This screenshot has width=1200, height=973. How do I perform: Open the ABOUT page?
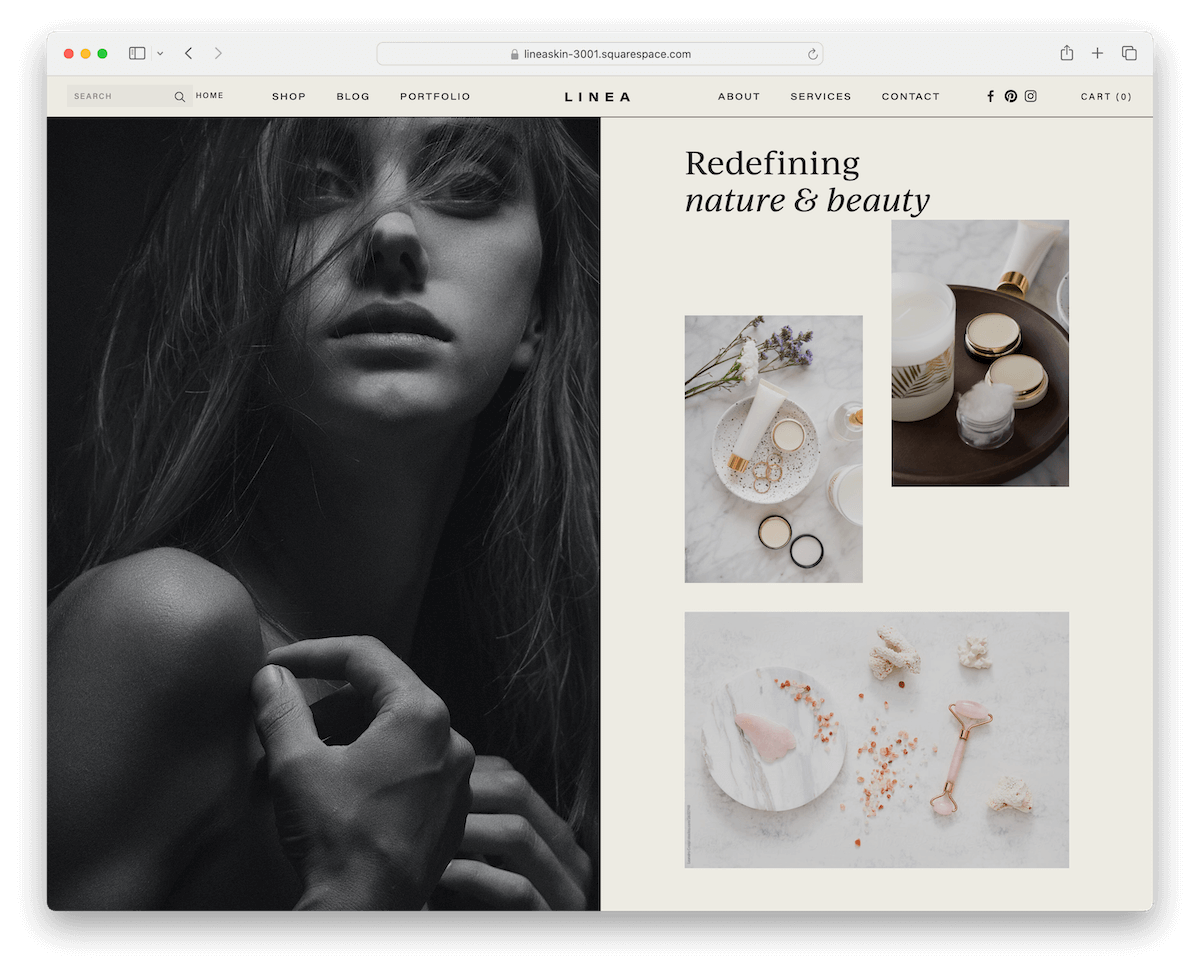coord(739,96)
